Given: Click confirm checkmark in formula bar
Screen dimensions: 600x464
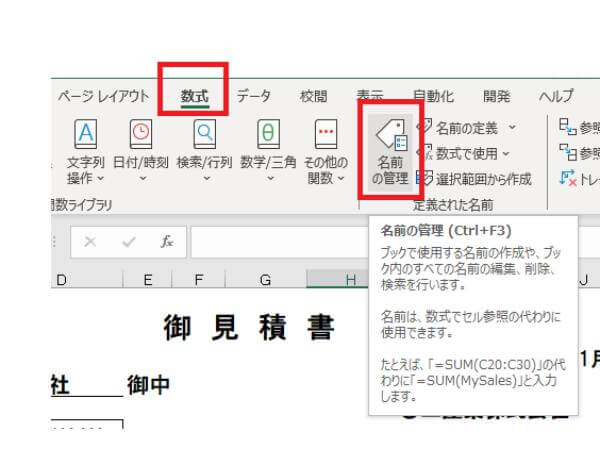Looking at the screenshot, I should point(129,242).
